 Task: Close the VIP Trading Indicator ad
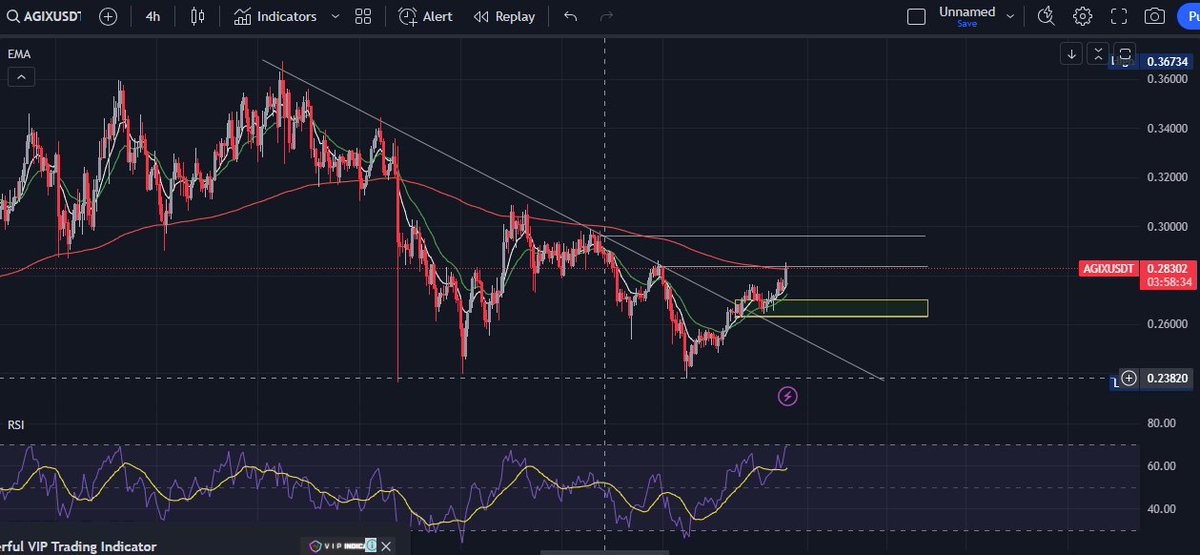pyautogui.click(x=386, y=546)
